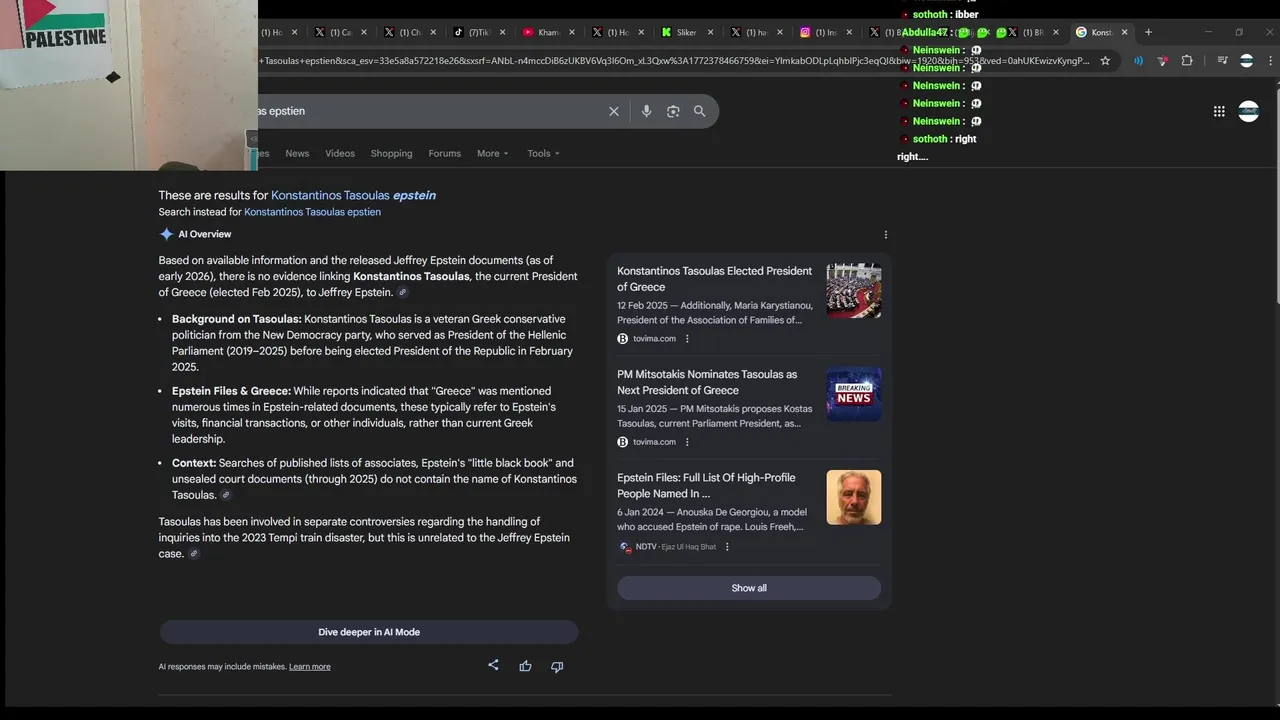Bookmark this page with the star
1280x720 pixels.
[x=1105, y=61]
